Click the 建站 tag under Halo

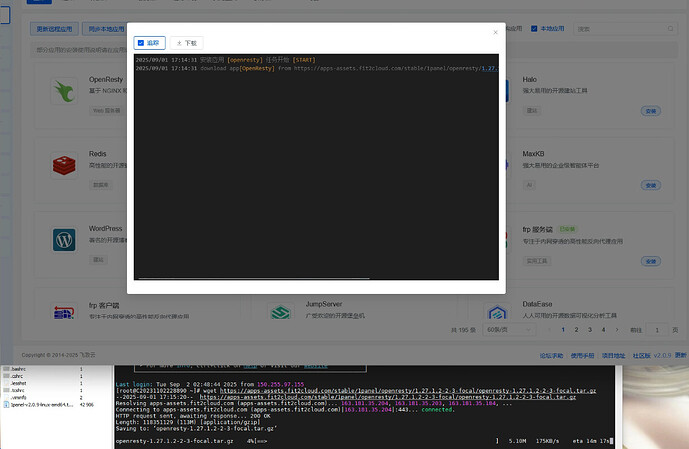pyautogui.click(x=532, y=111)
